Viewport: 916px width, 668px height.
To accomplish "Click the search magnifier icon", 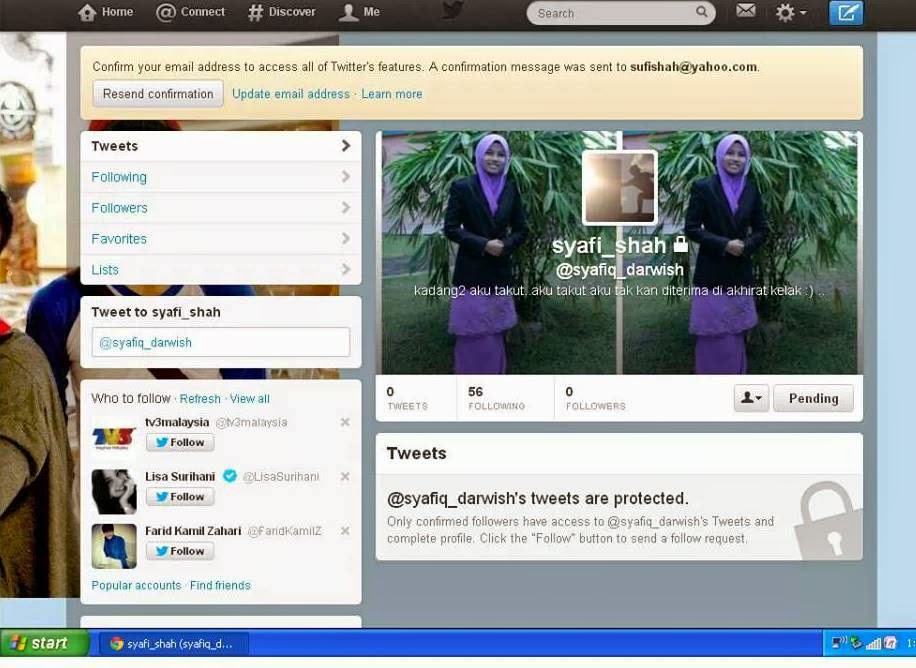I will 702,12.
